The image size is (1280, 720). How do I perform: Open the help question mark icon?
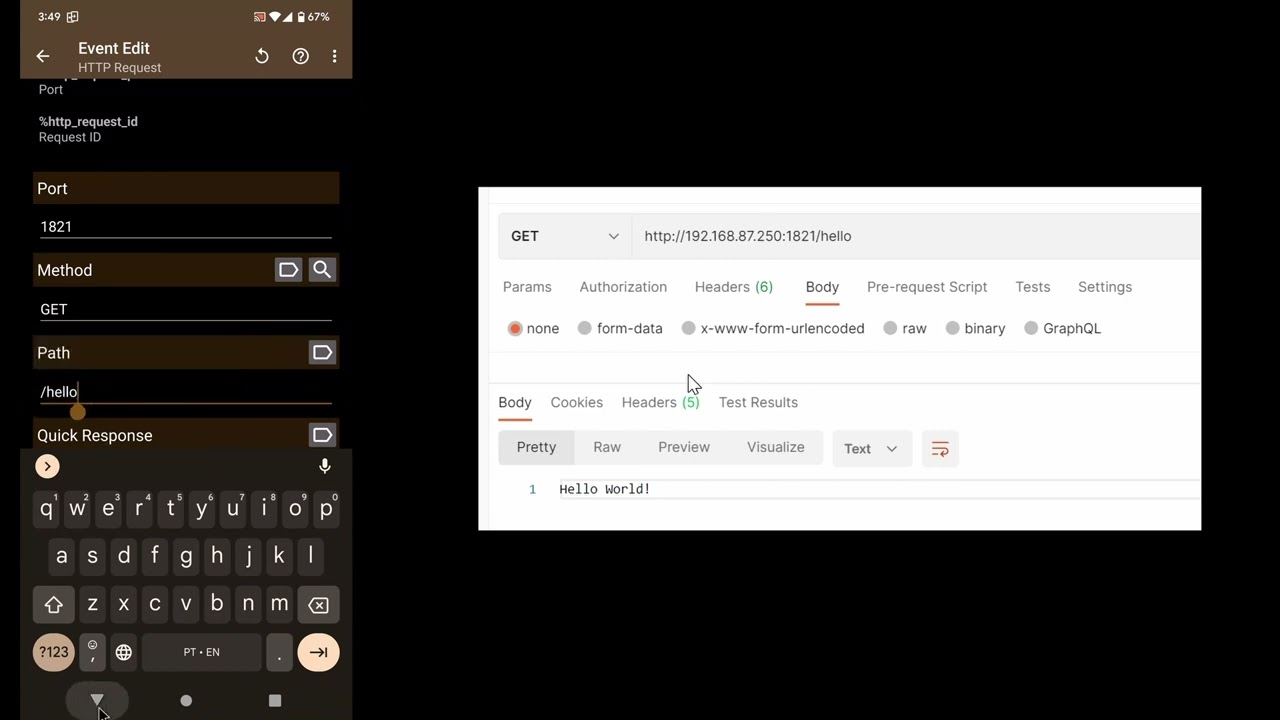300,57
